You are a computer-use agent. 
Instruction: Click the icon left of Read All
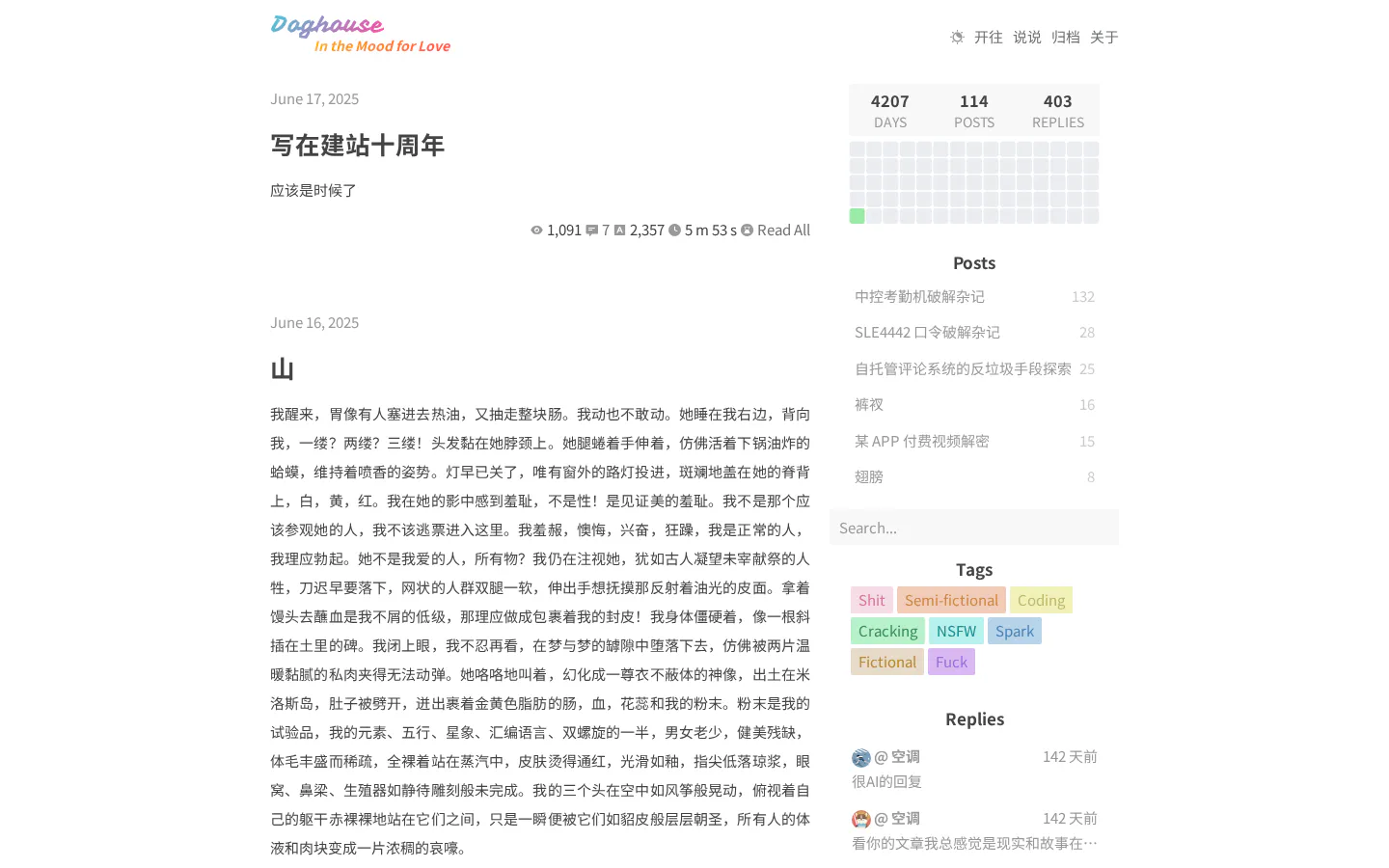[747, 231]
